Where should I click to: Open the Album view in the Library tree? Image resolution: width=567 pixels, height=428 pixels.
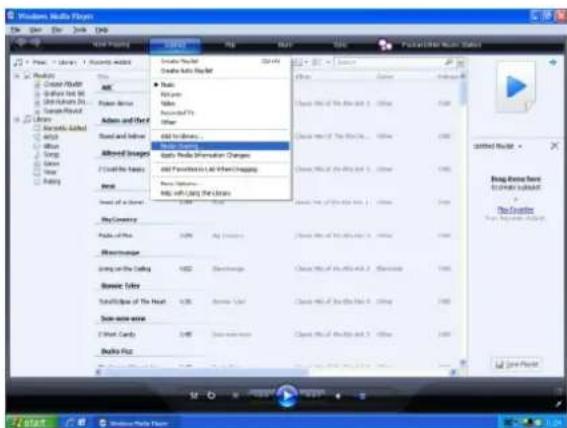51,146
